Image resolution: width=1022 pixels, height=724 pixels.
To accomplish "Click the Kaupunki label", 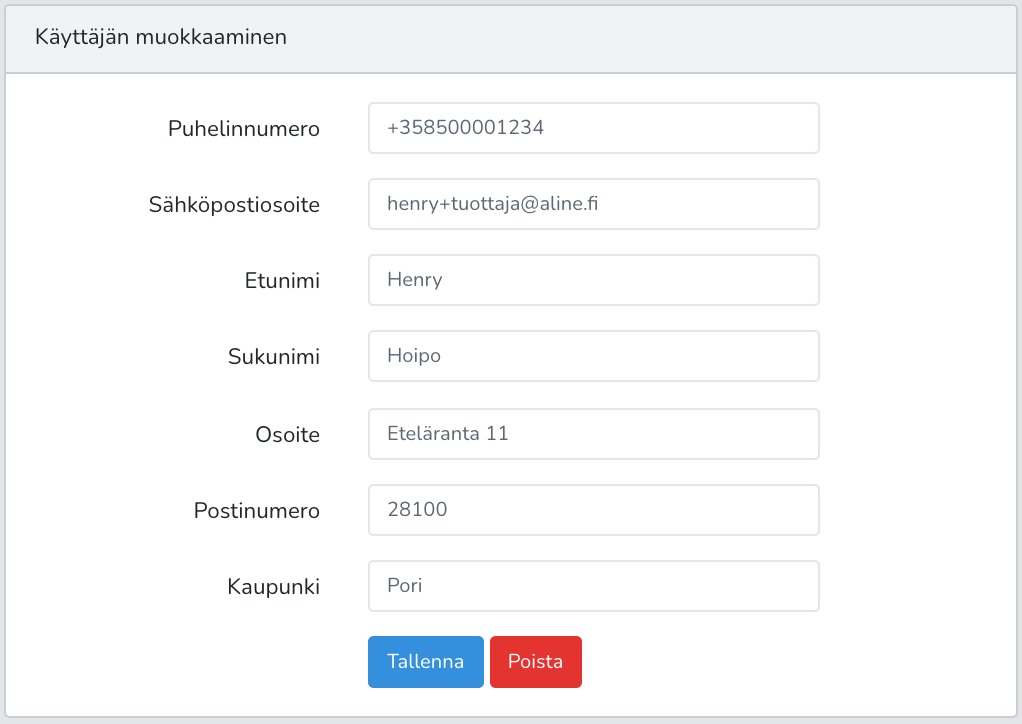I will coord(274,586).
